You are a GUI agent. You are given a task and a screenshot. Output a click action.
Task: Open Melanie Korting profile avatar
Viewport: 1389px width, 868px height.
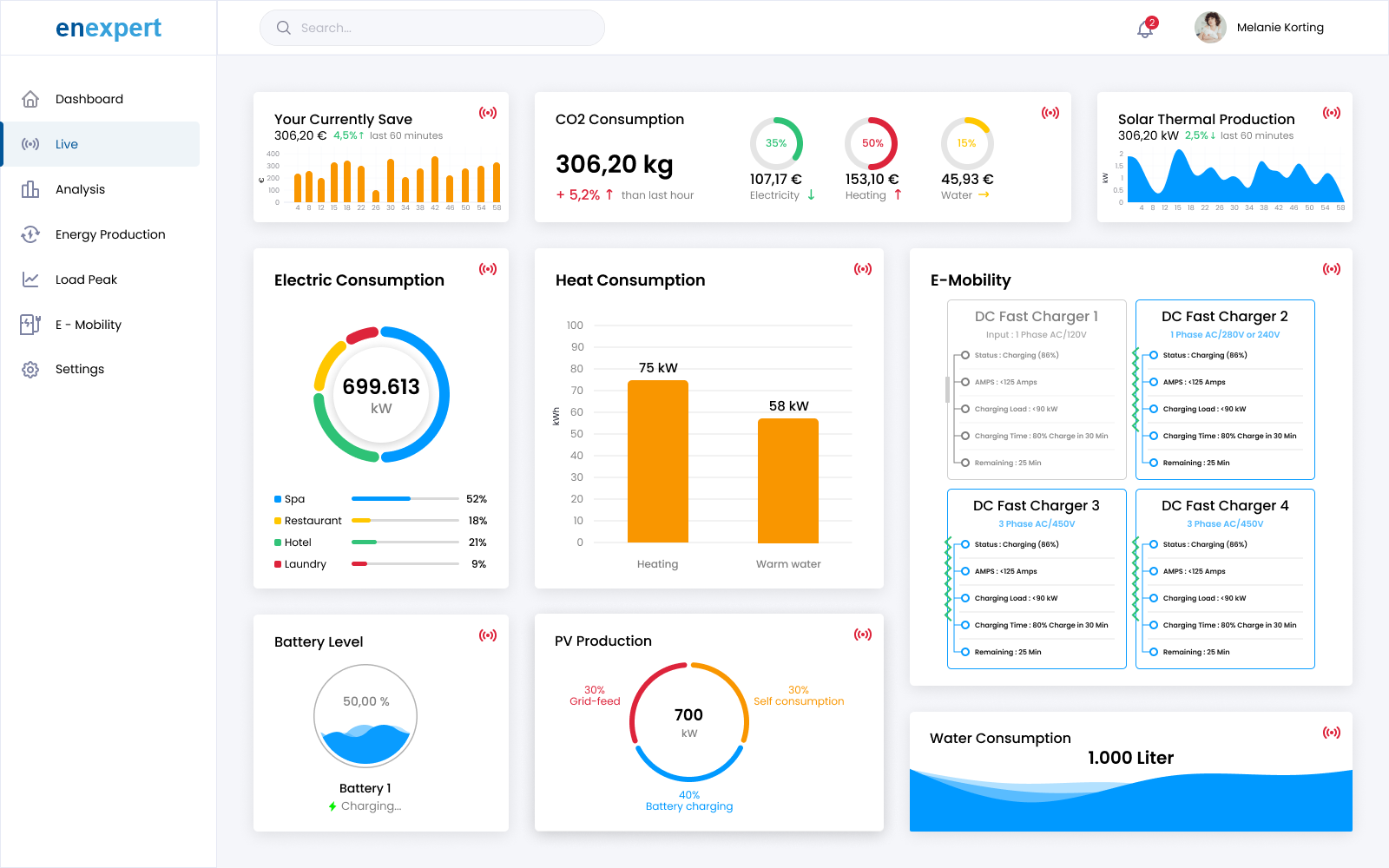[1210, 28]
